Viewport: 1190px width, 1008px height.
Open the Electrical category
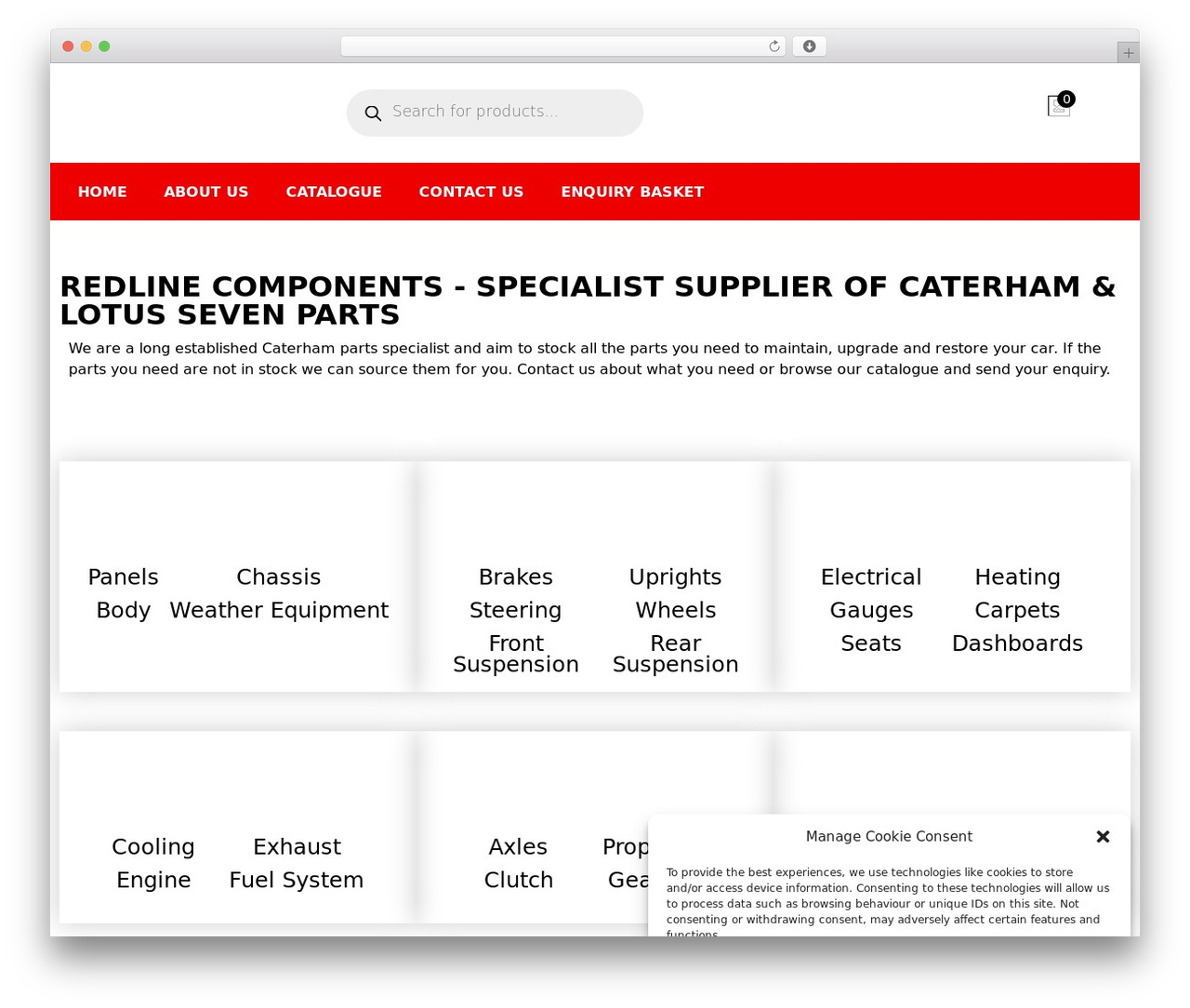pyautogui.click(x=871, y=577)
